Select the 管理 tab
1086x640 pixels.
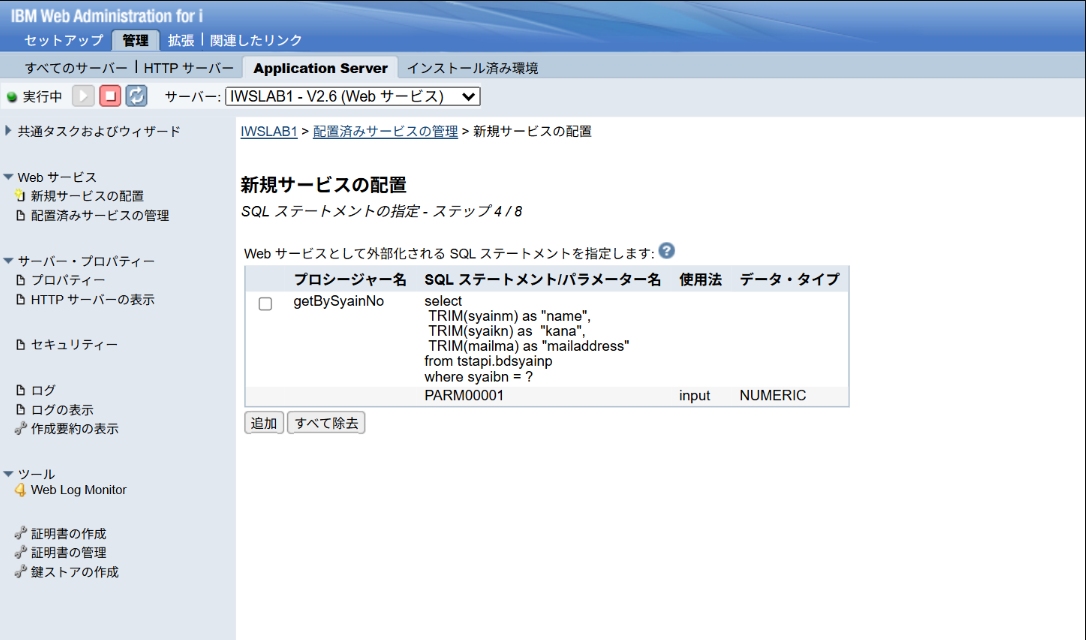136,40
